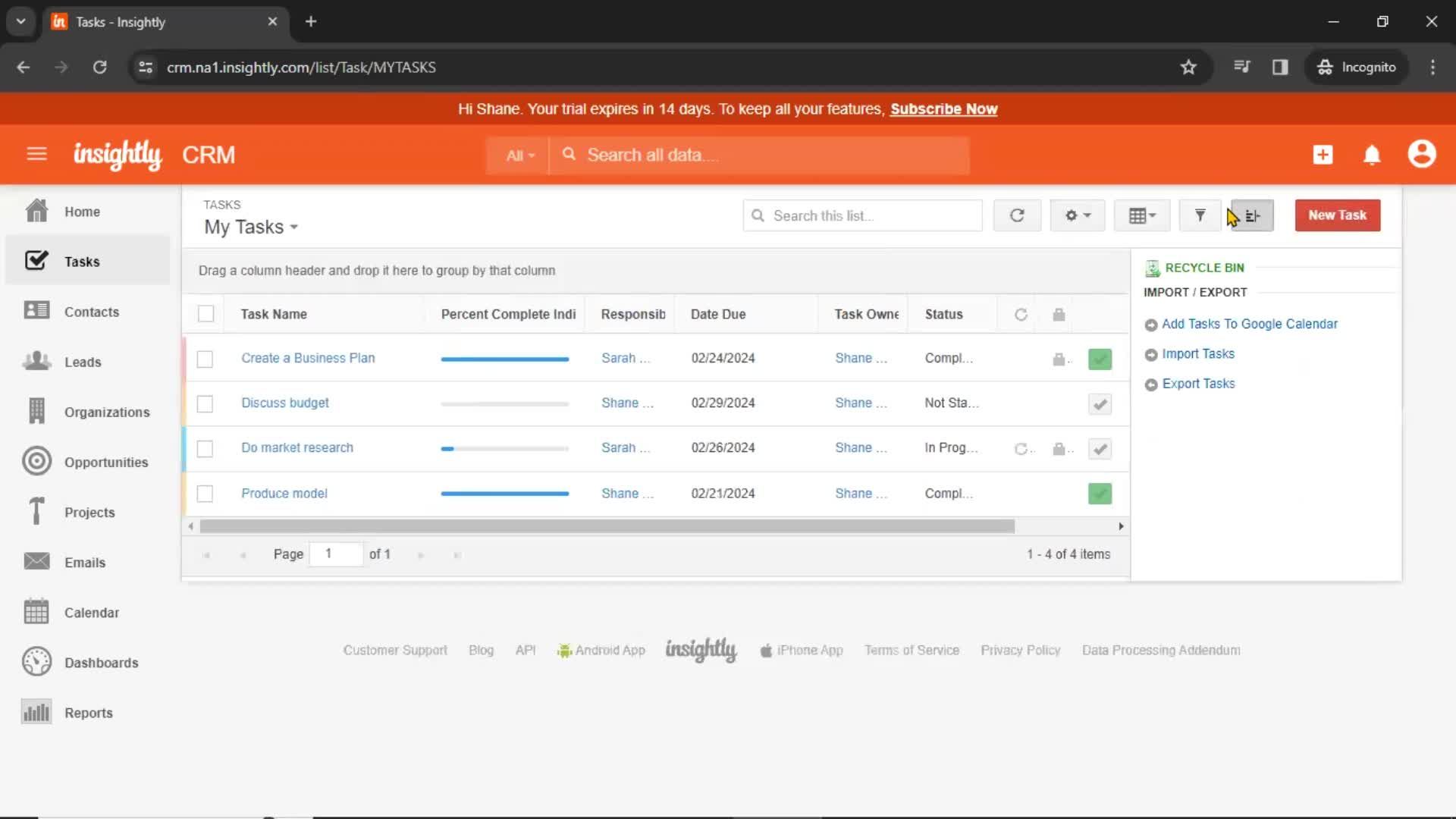
Task: Mark Do market research as complete
Action: [1100, 449]
